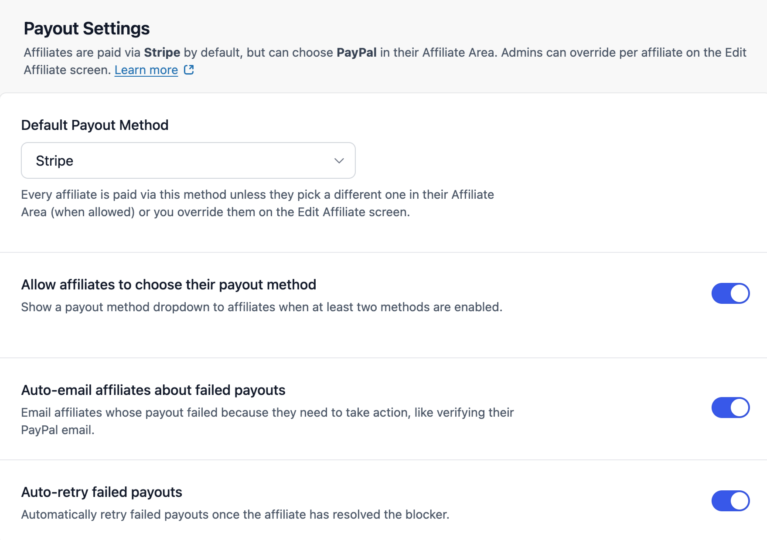Screen dimensions: 767x540
Task: Turn off Auto-email affiliates about failed payouts
Action: pyautogui.click(x=730, y=407)
